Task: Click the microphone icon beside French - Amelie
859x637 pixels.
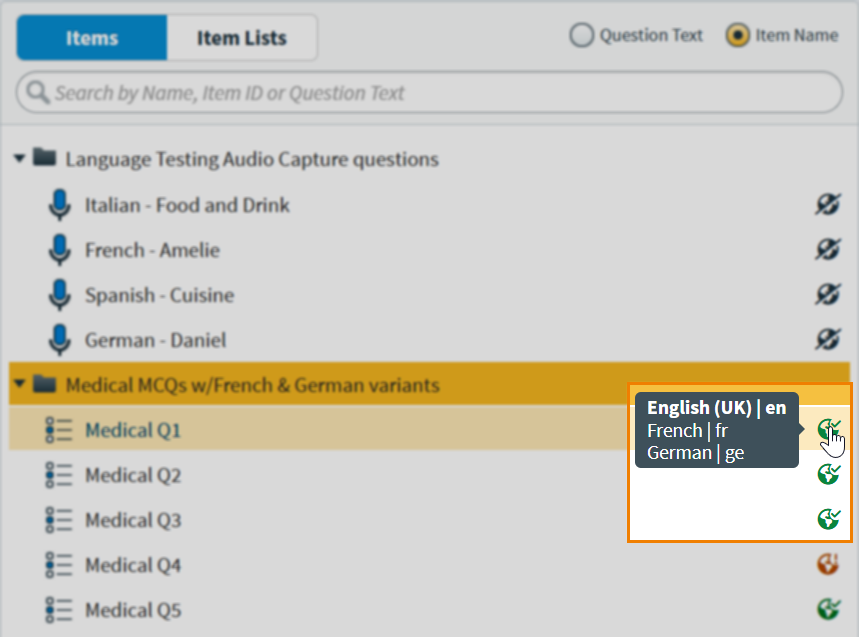Action: 60,250
